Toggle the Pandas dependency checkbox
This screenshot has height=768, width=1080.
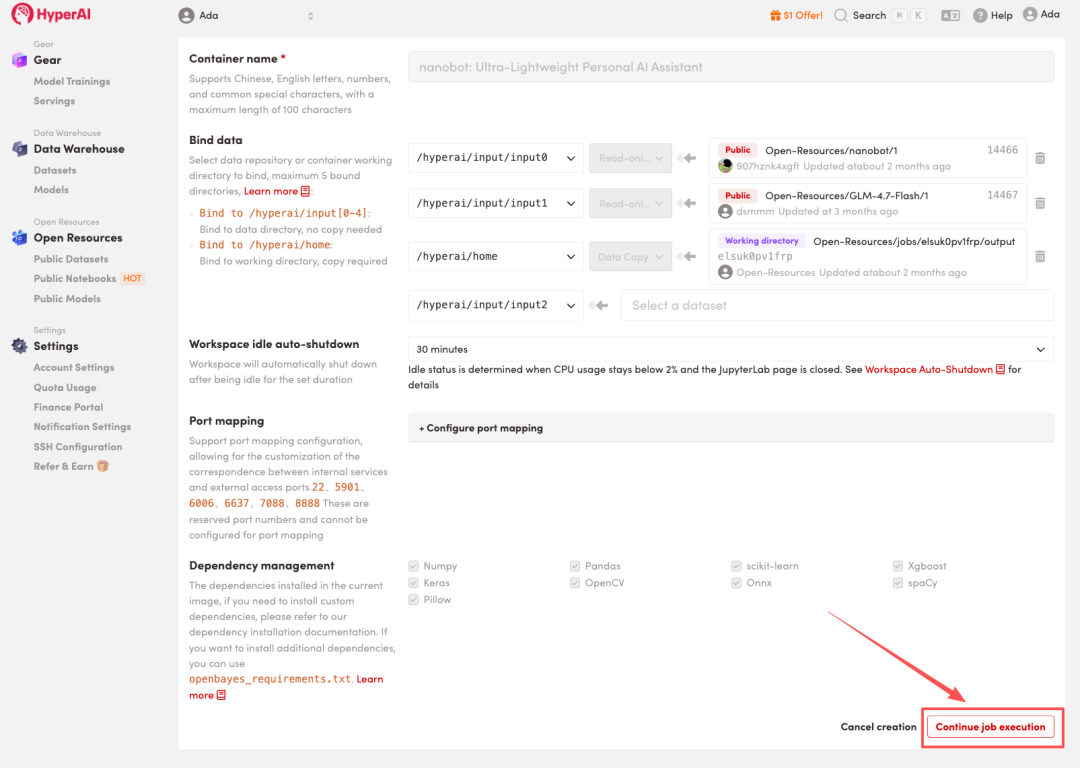click(576, 566)
